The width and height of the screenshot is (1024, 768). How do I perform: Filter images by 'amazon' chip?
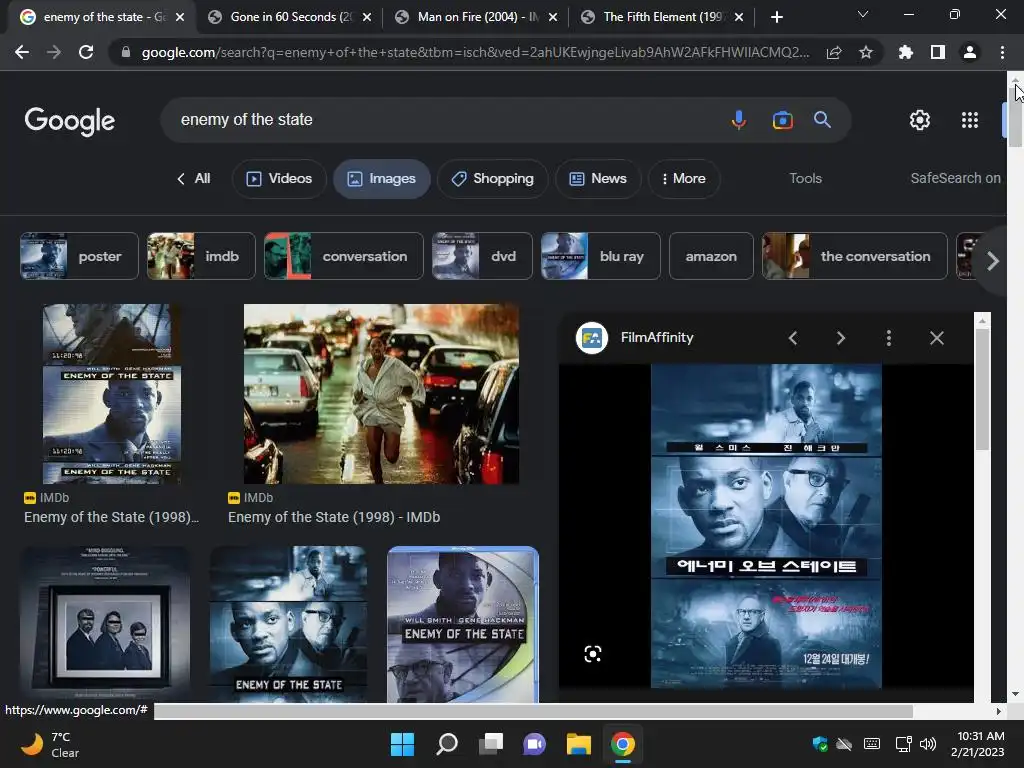(711, 256)
